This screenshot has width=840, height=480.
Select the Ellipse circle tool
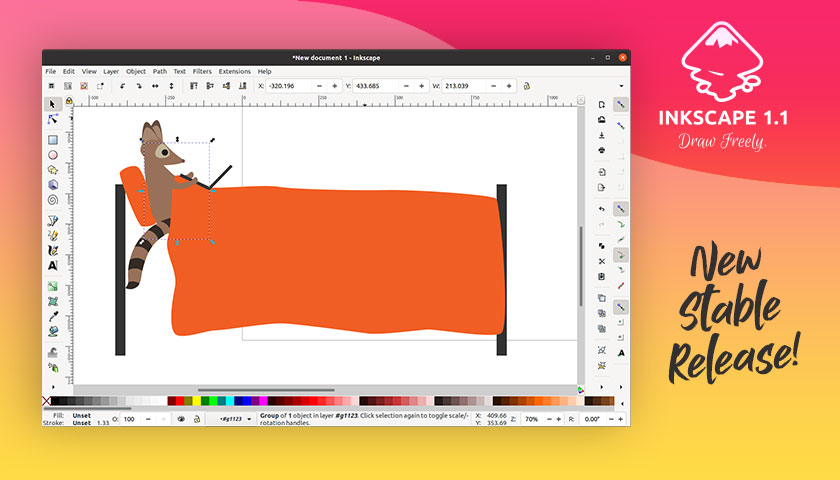click(x=52, y=155)
